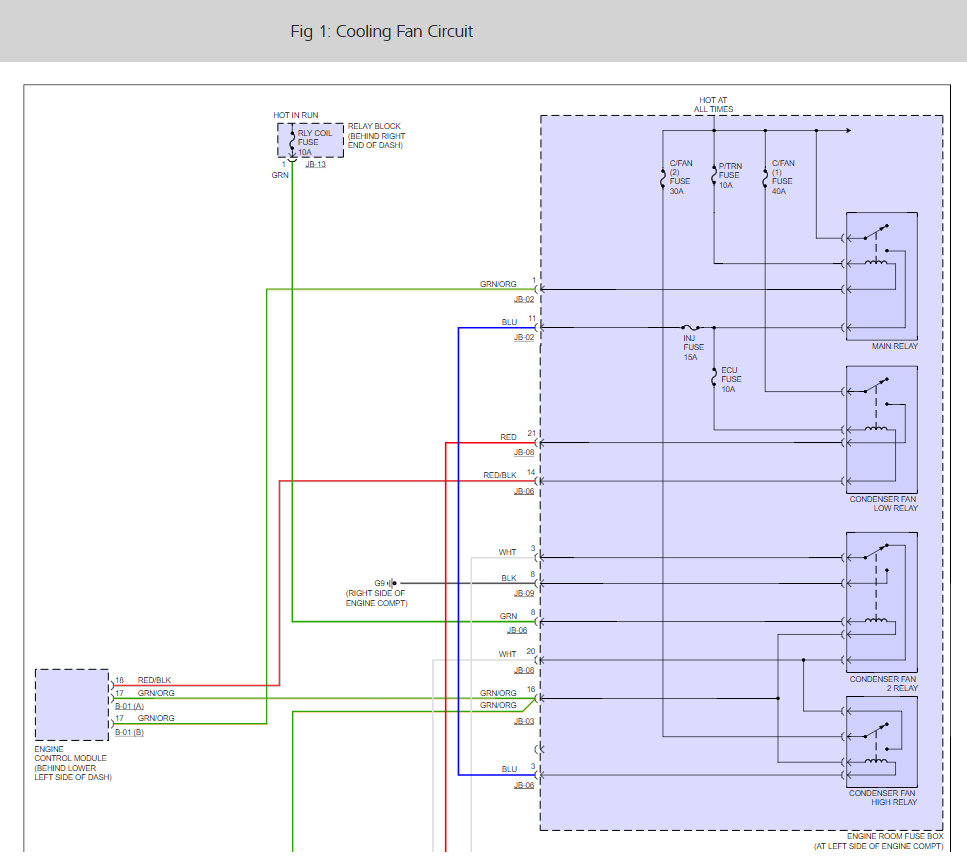Click the Relay Block location label
The height and width of the screenshot is (858, 967).
(x=376, y=136)
